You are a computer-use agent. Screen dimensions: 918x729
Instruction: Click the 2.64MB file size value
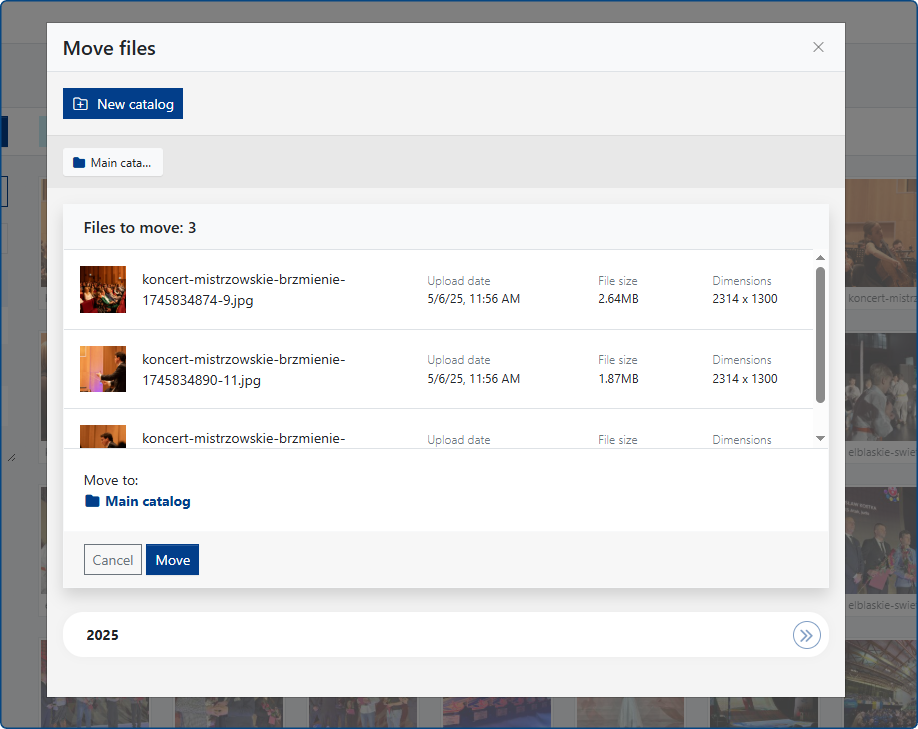coord(618,299)
